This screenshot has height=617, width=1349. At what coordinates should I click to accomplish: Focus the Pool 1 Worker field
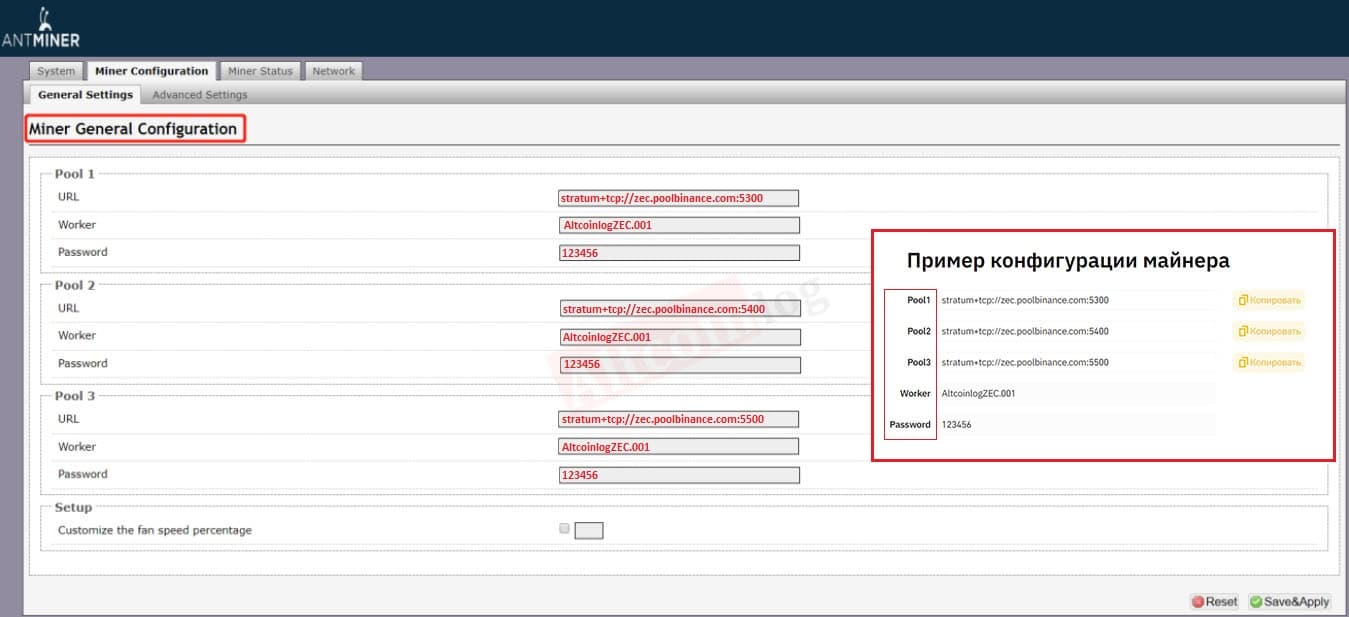click(679, 225)
